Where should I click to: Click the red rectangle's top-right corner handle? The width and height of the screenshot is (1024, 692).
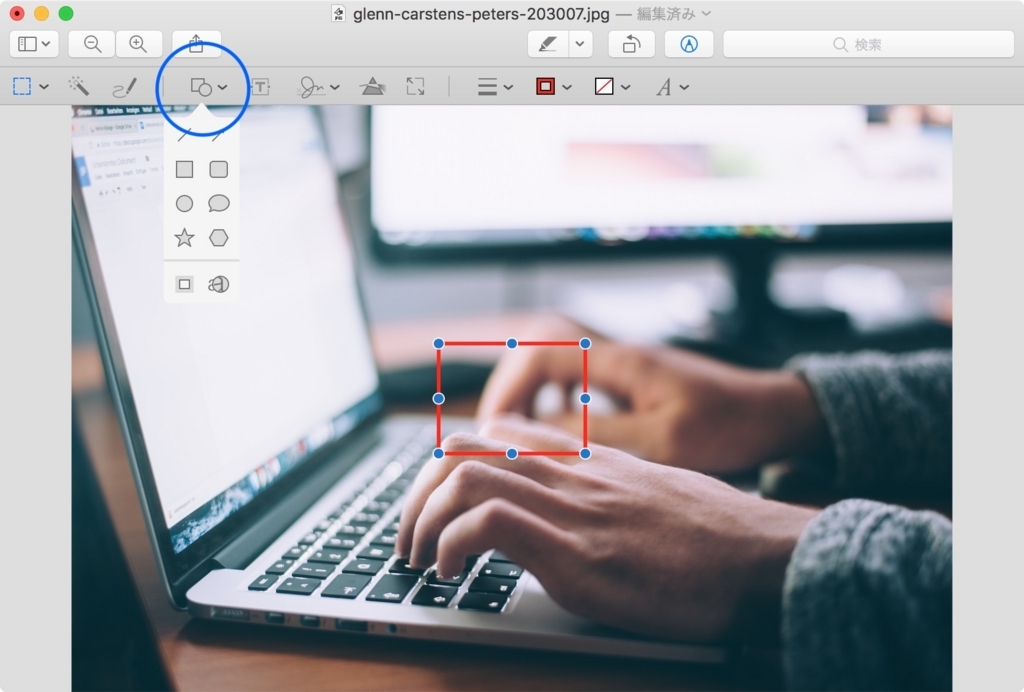585,343
